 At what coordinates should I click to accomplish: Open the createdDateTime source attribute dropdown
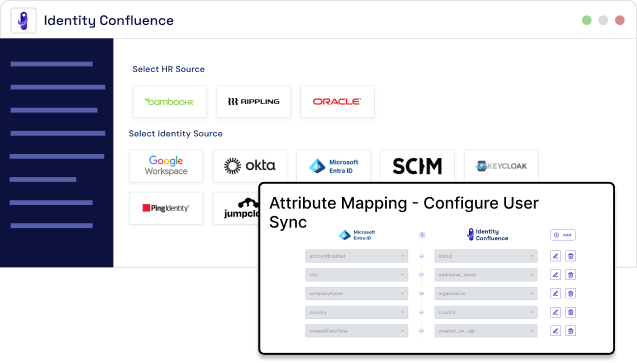357,331
